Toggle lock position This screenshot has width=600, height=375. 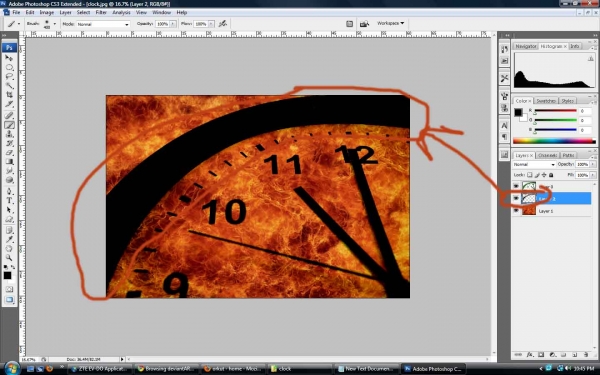click(x=544, y=175)
